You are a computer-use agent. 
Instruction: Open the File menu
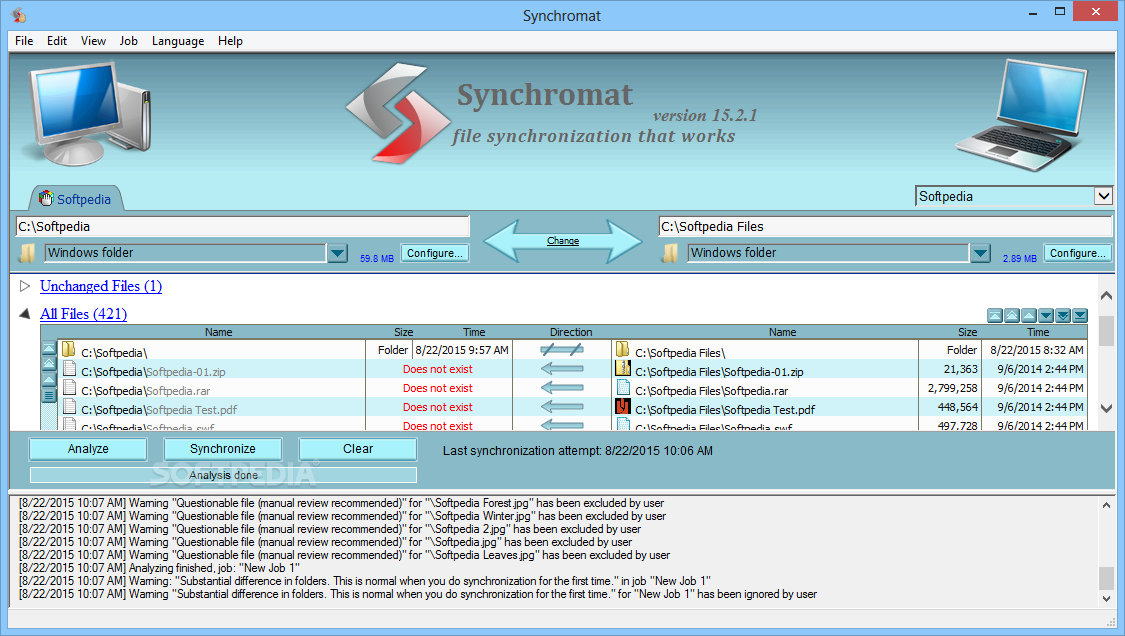(24, 41)
